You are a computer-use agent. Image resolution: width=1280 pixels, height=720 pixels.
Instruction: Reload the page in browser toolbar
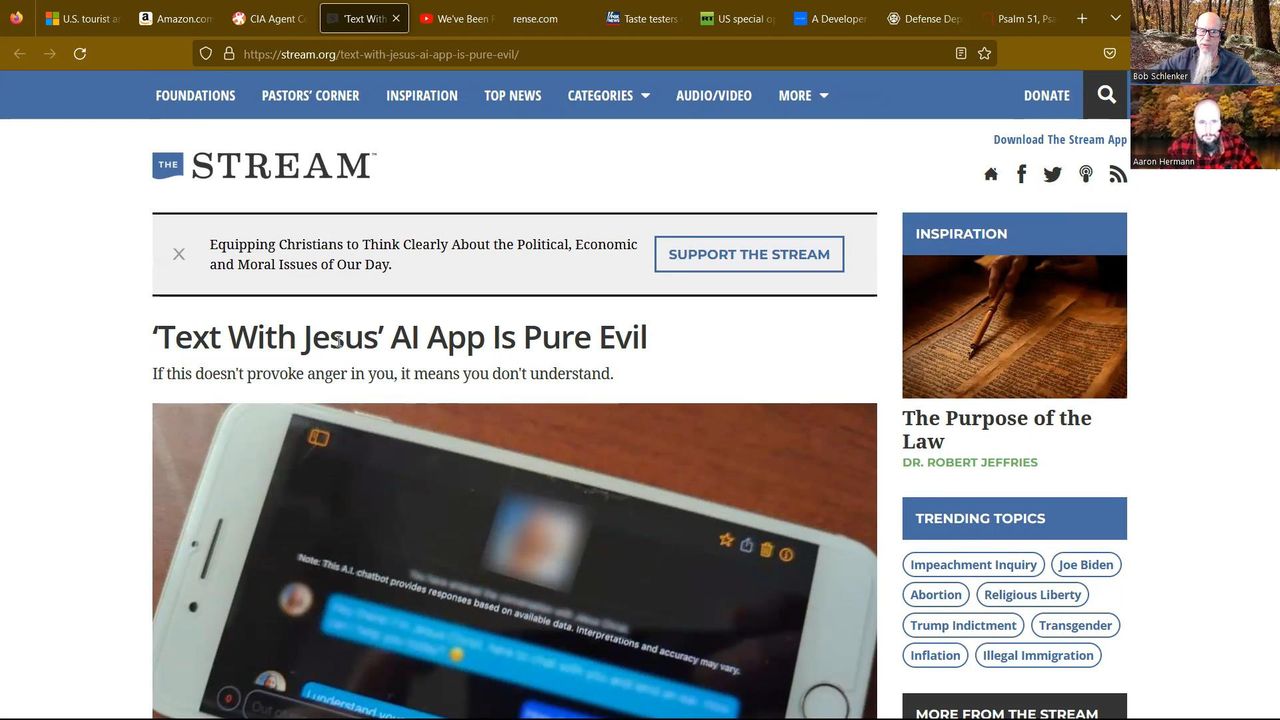coord(80,54)
